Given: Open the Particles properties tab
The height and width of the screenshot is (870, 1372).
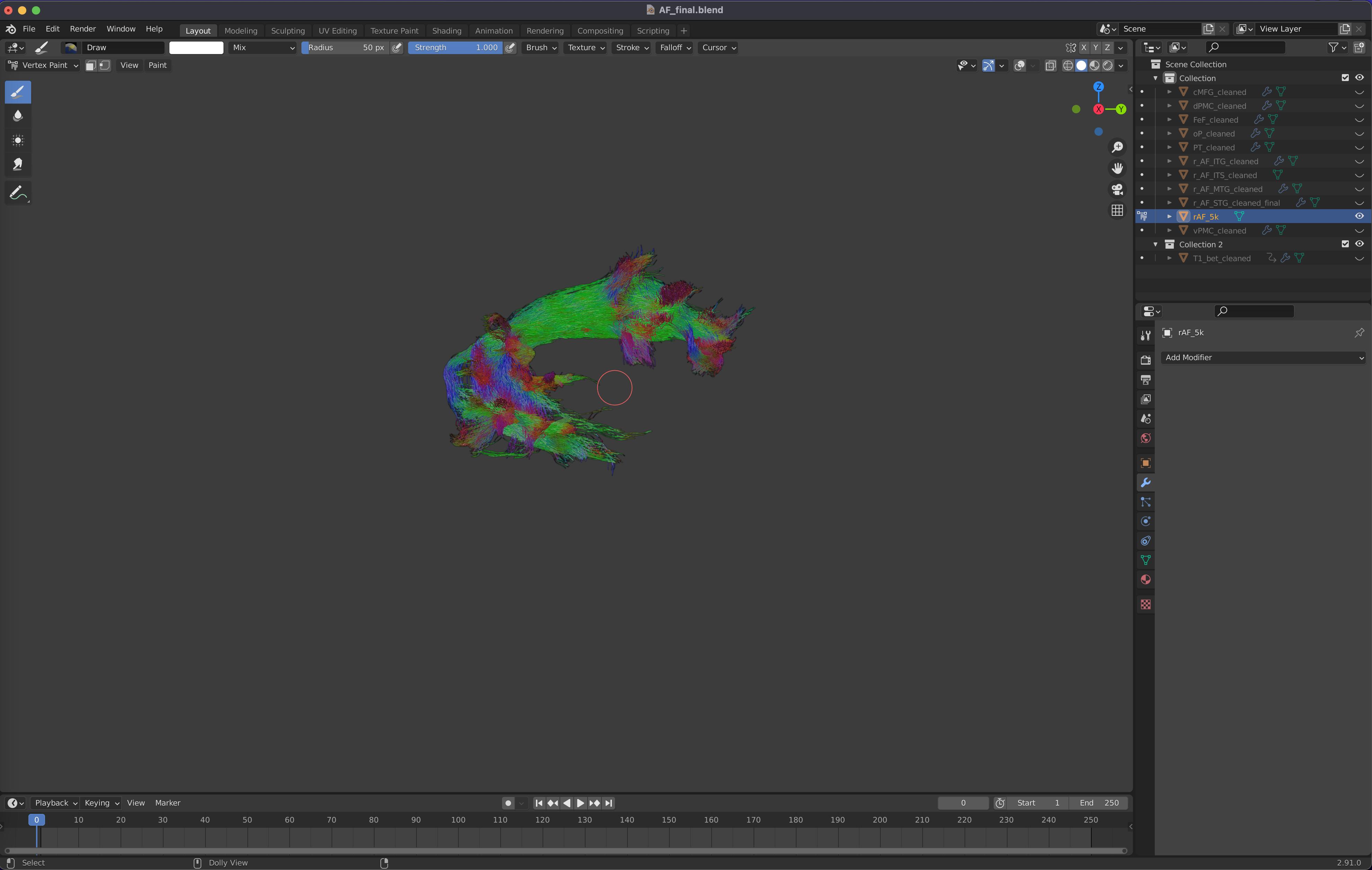Looking at the screenshot, I should tap(1145, 502).
